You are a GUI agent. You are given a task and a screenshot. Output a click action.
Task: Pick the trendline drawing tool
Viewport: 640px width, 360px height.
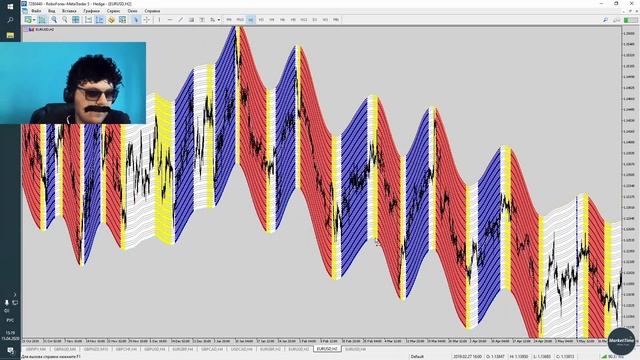coord(180,20)
